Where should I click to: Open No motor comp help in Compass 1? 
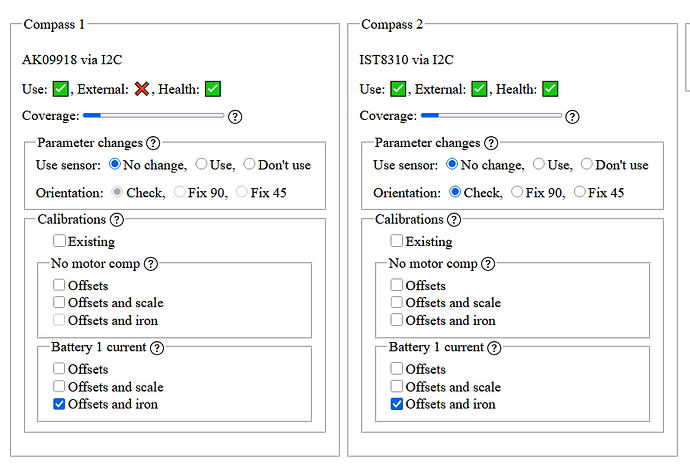[151, 264]
